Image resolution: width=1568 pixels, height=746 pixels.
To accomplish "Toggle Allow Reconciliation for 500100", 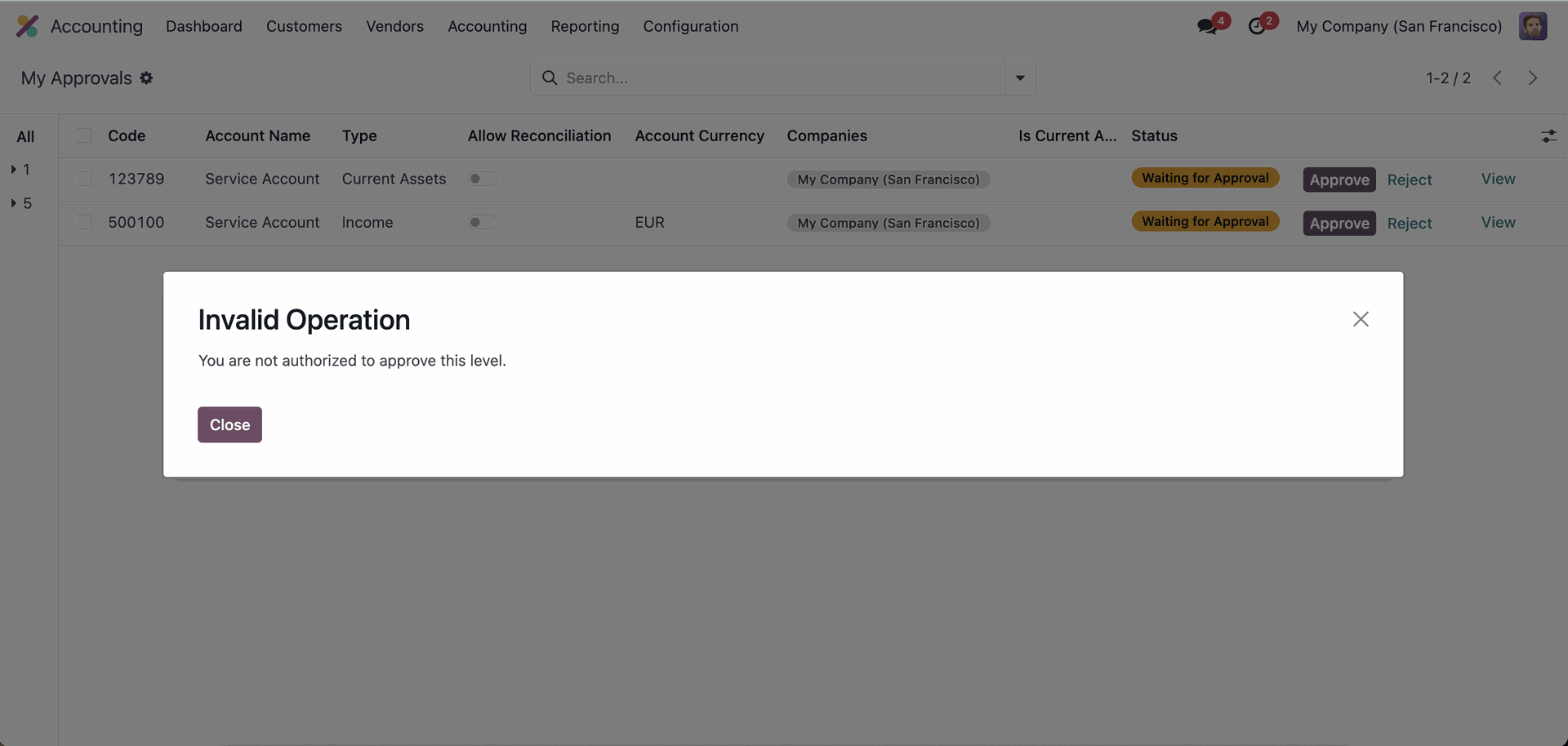I will (x=483, y=222).
